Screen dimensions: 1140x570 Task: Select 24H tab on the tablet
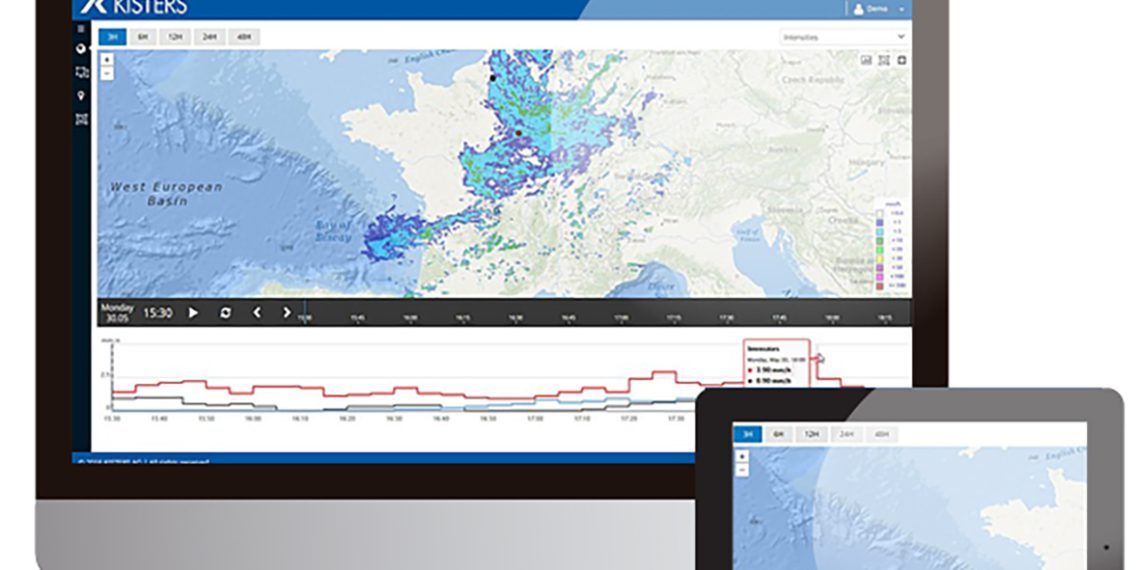(x=846, y=435)
